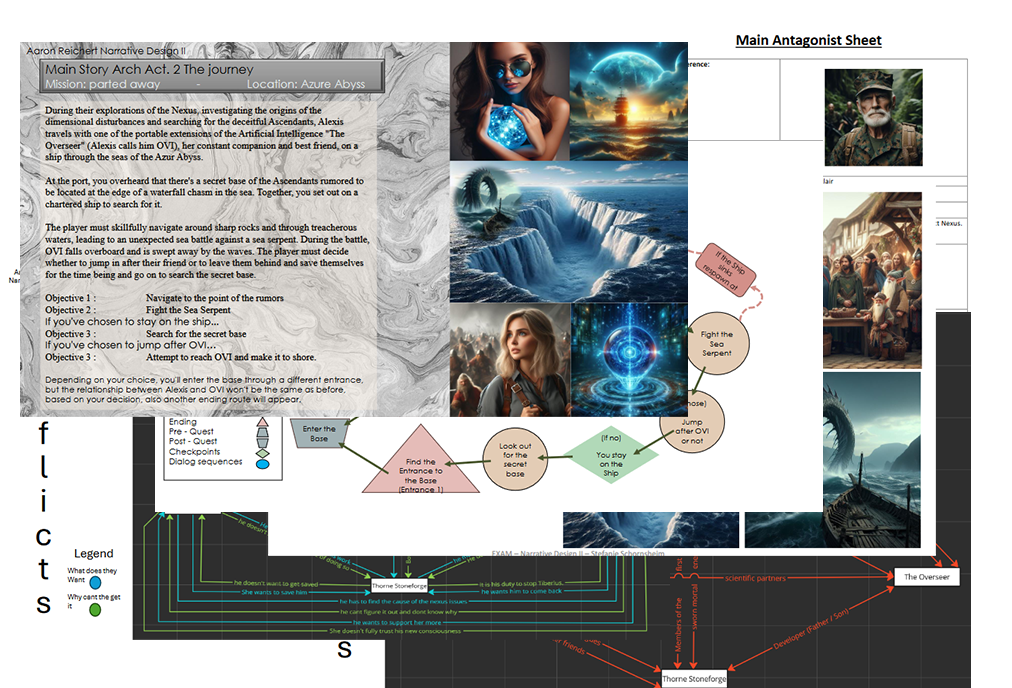Select the 'Jump after OVI or not' node

(692, 423)
